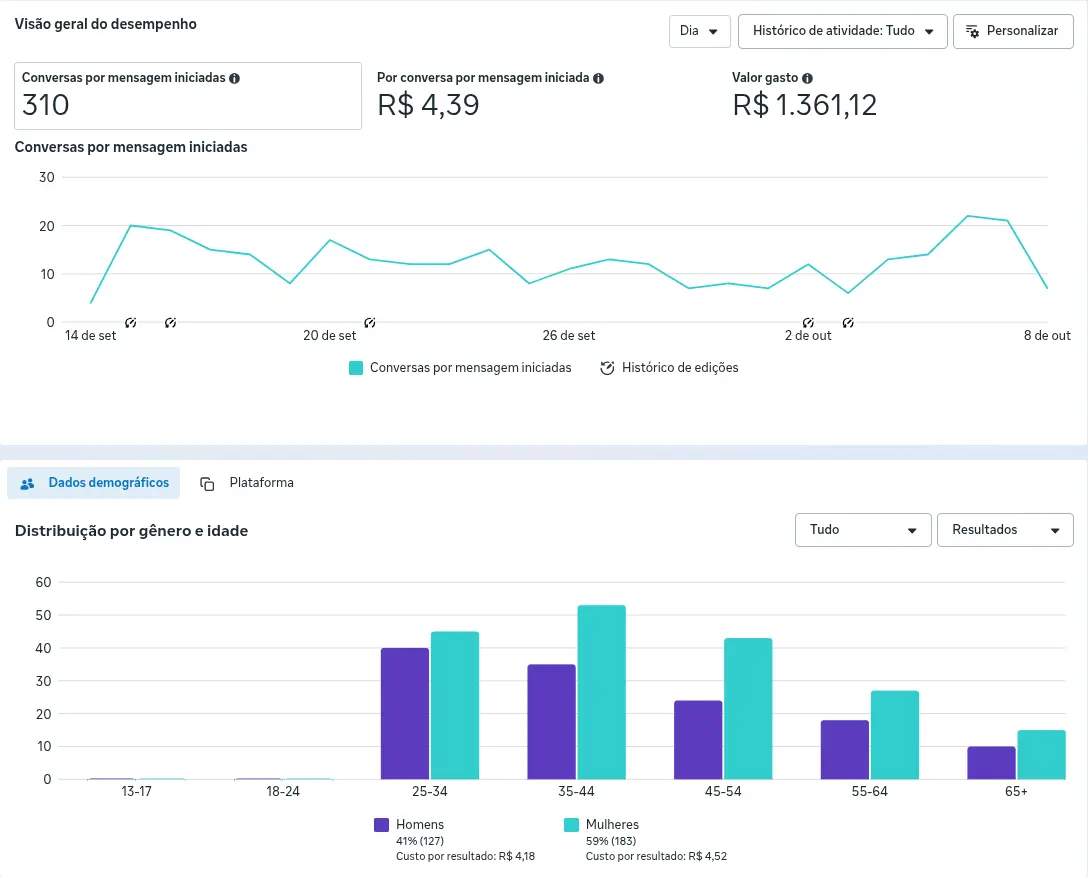Click the Mulheres bar for age 55-64
Image resolution: width=1088 pixels, height=877 pixels.
(x=895, y=735)
